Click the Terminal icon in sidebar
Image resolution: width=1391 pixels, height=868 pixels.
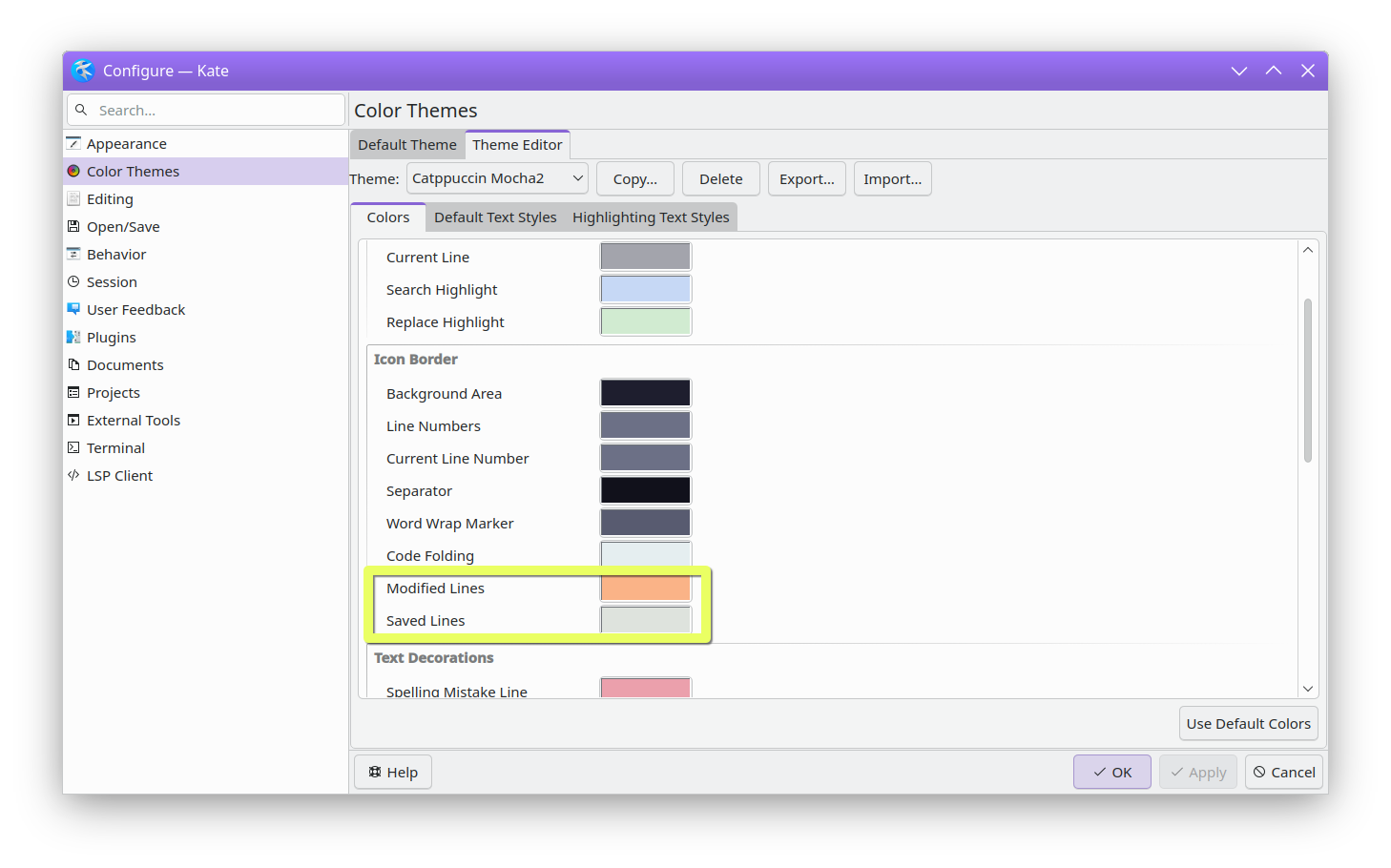coord(73,447)
